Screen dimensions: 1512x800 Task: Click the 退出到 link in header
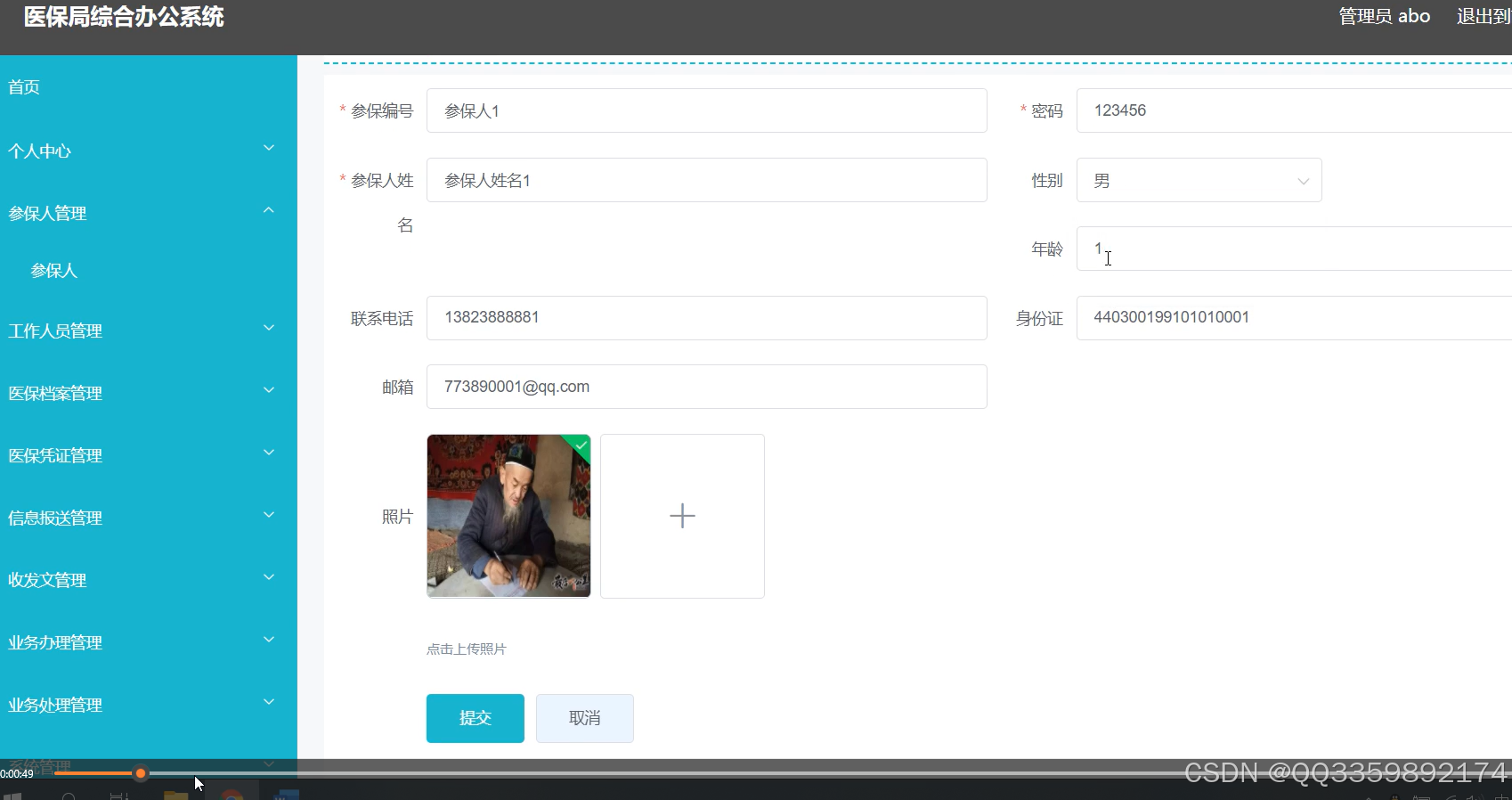tap(1484, 16)
